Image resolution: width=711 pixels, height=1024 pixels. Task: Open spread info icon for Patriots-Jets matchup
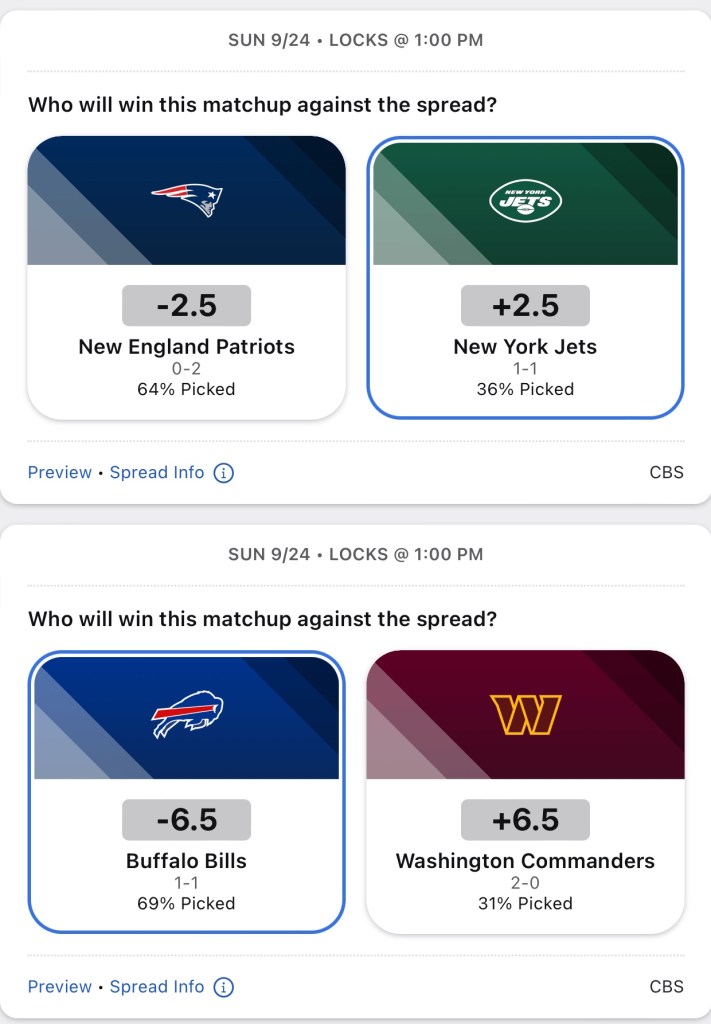[224, 473]
